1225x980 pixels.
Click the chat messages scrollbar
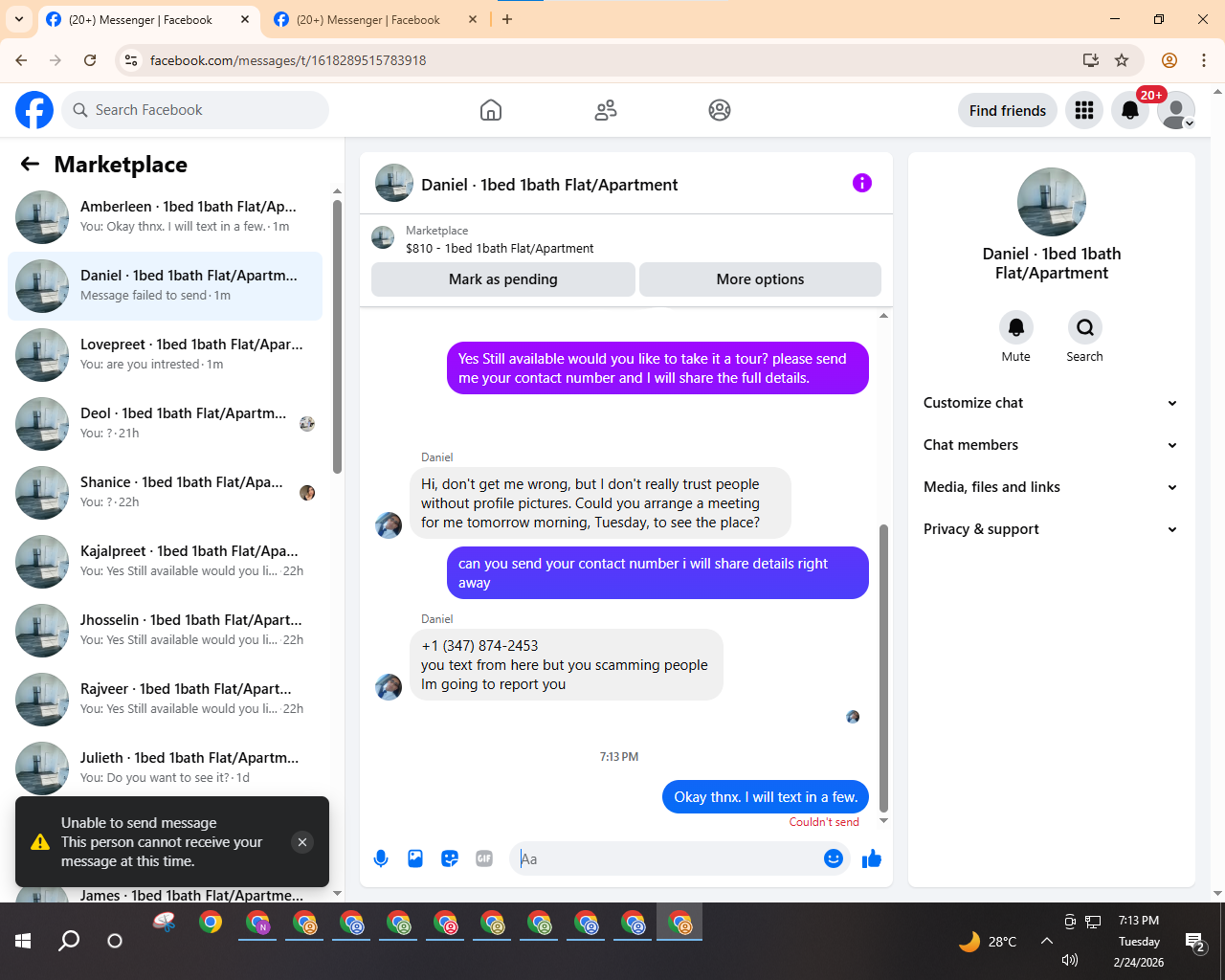[x=883, y=667]
